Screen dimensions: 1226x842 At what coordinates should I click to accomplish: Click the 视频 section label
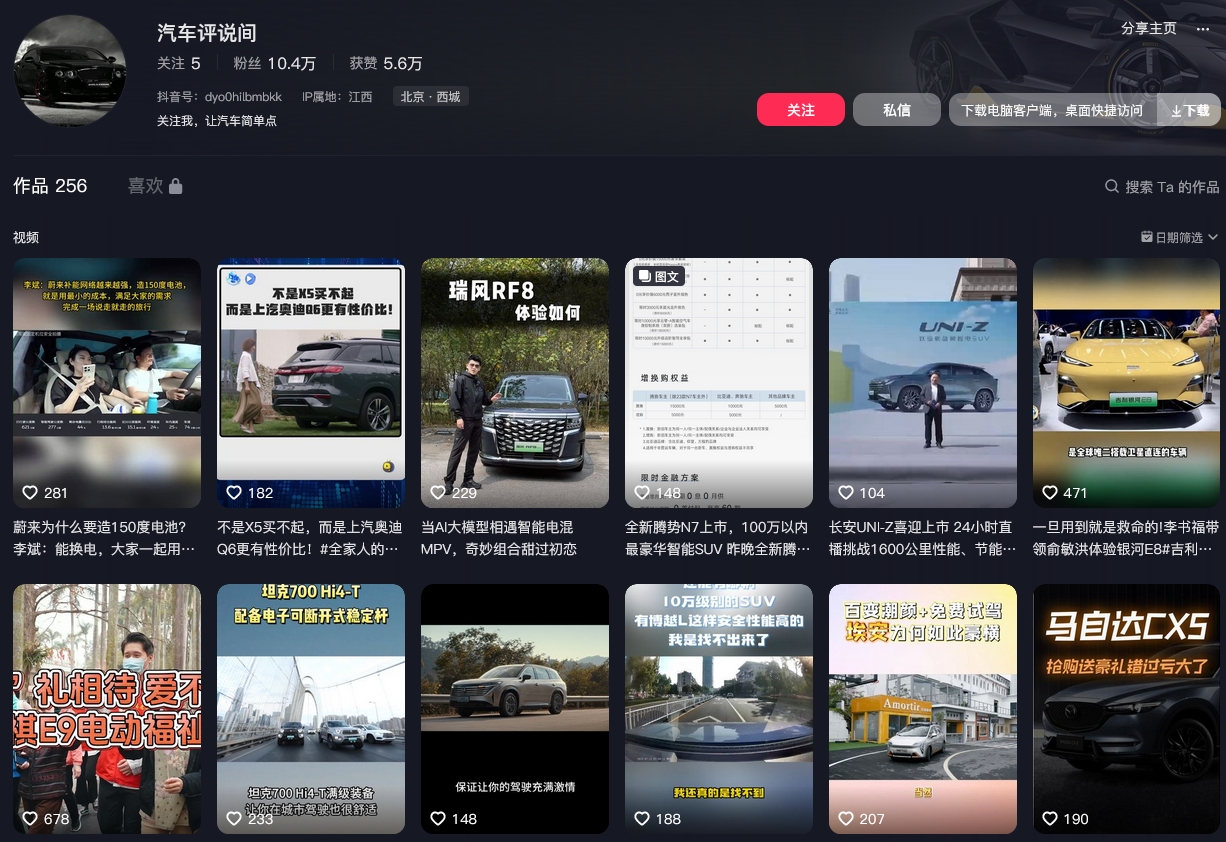click(26, 237)
